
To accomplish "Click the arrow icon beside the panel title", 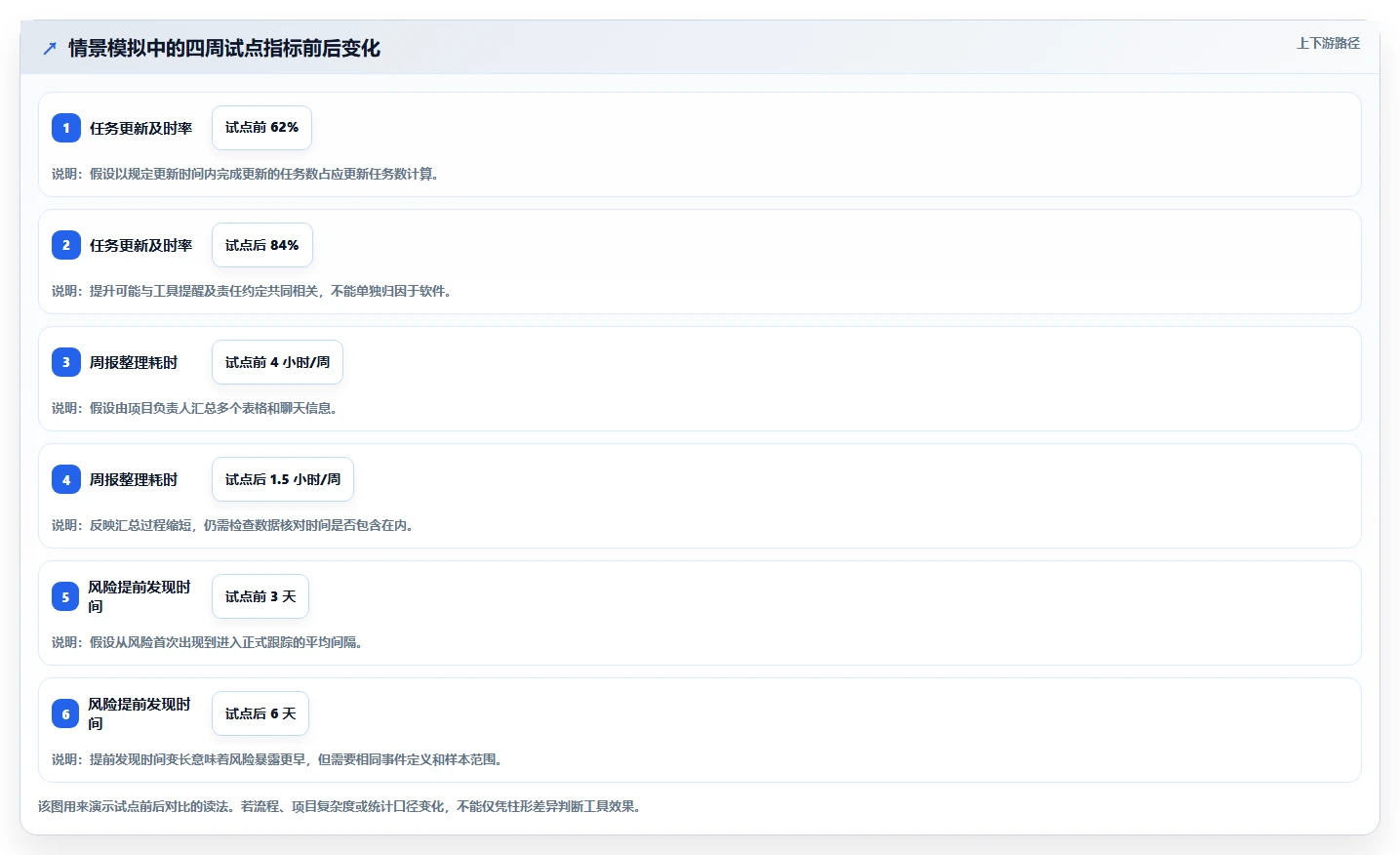I will [50, 48].
